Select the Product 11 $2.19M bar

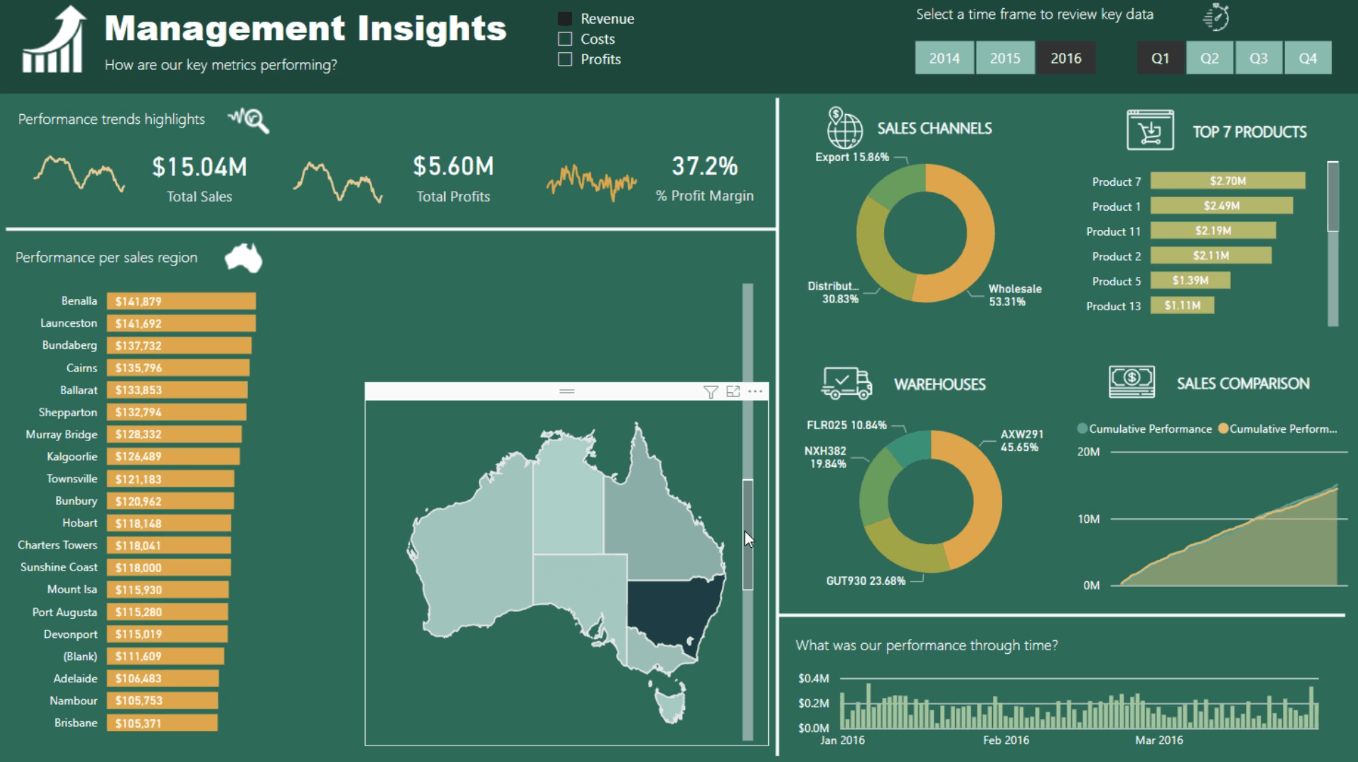[x=1213, y=231]
